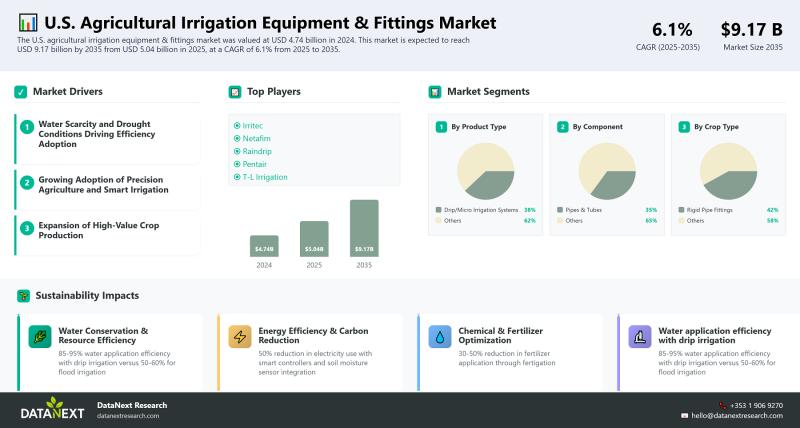Viewport: 800px width, 428px height.
Task: Select Irritec in the Top Players list
Action: coord(250,125)
